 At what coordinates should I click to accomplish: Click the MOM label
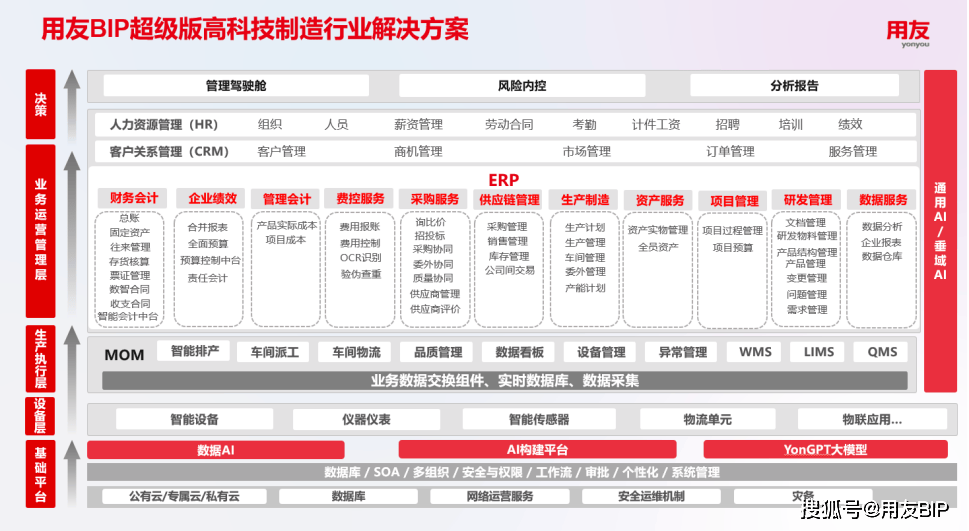(x=124, y=355)
